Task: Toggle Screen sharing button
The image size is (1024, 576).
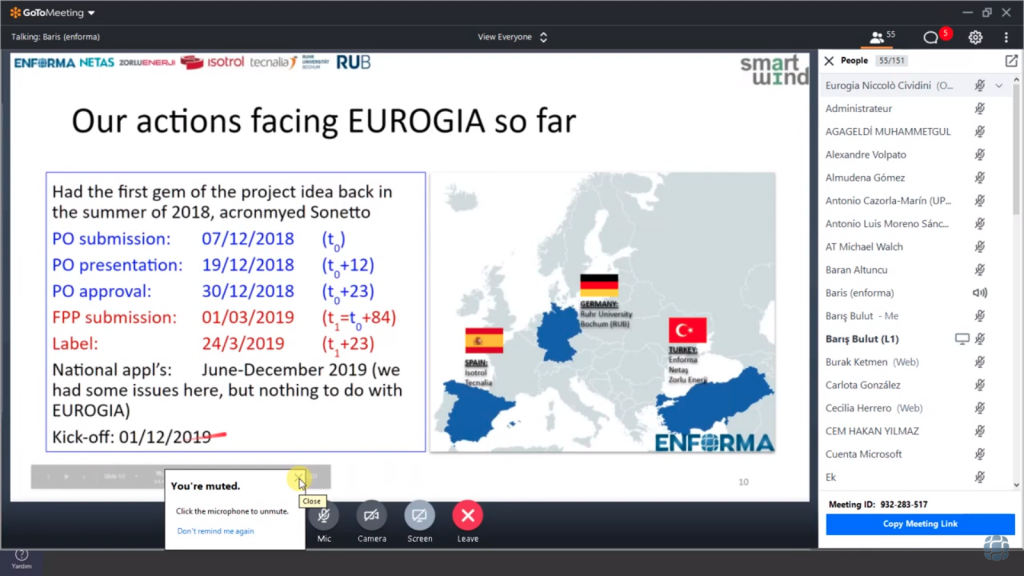Action: coord(420,516)
